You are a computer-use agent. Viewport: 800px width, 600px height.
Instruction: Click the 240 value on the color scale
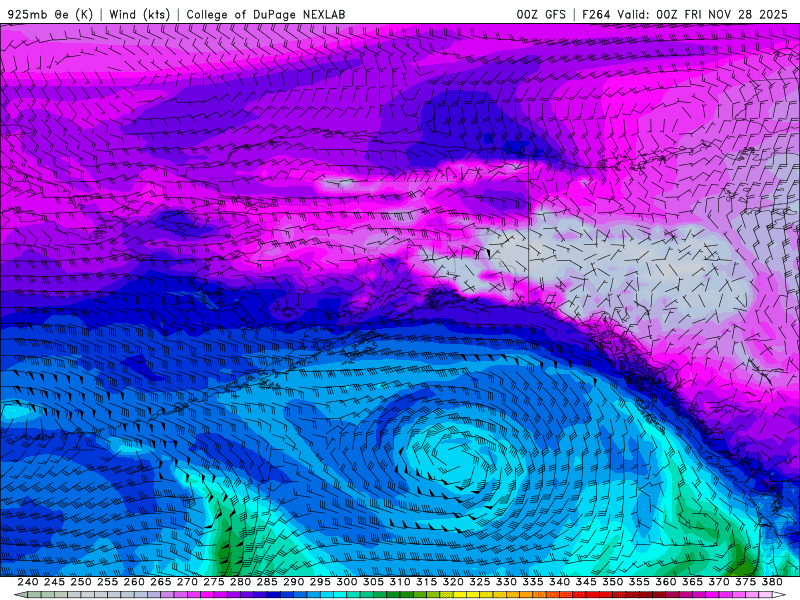tap(28, 582)
